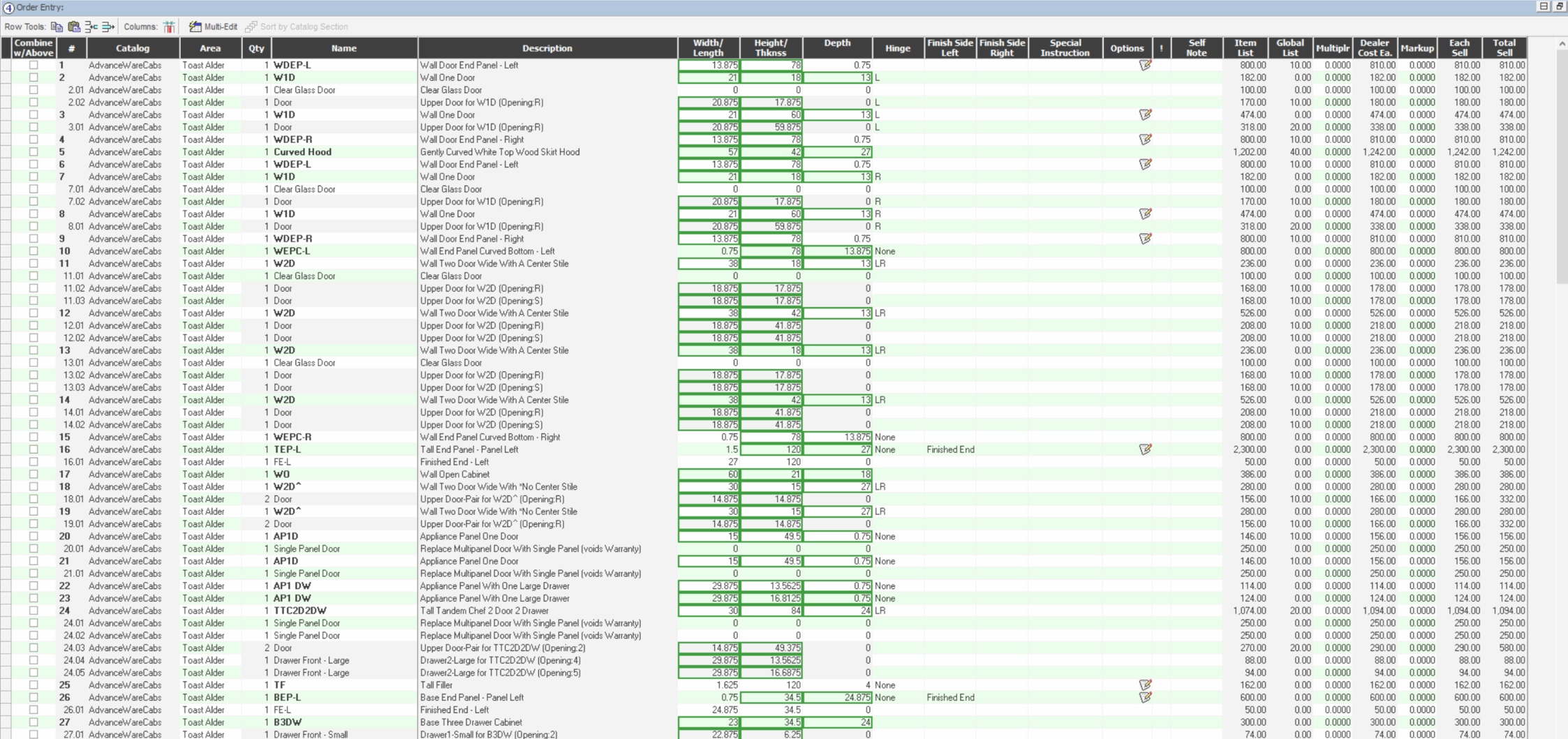Screen dimensions: 1568x739
Task: Open options note icon for row 1 WDEP-L
Action: tap(1145, 65)
